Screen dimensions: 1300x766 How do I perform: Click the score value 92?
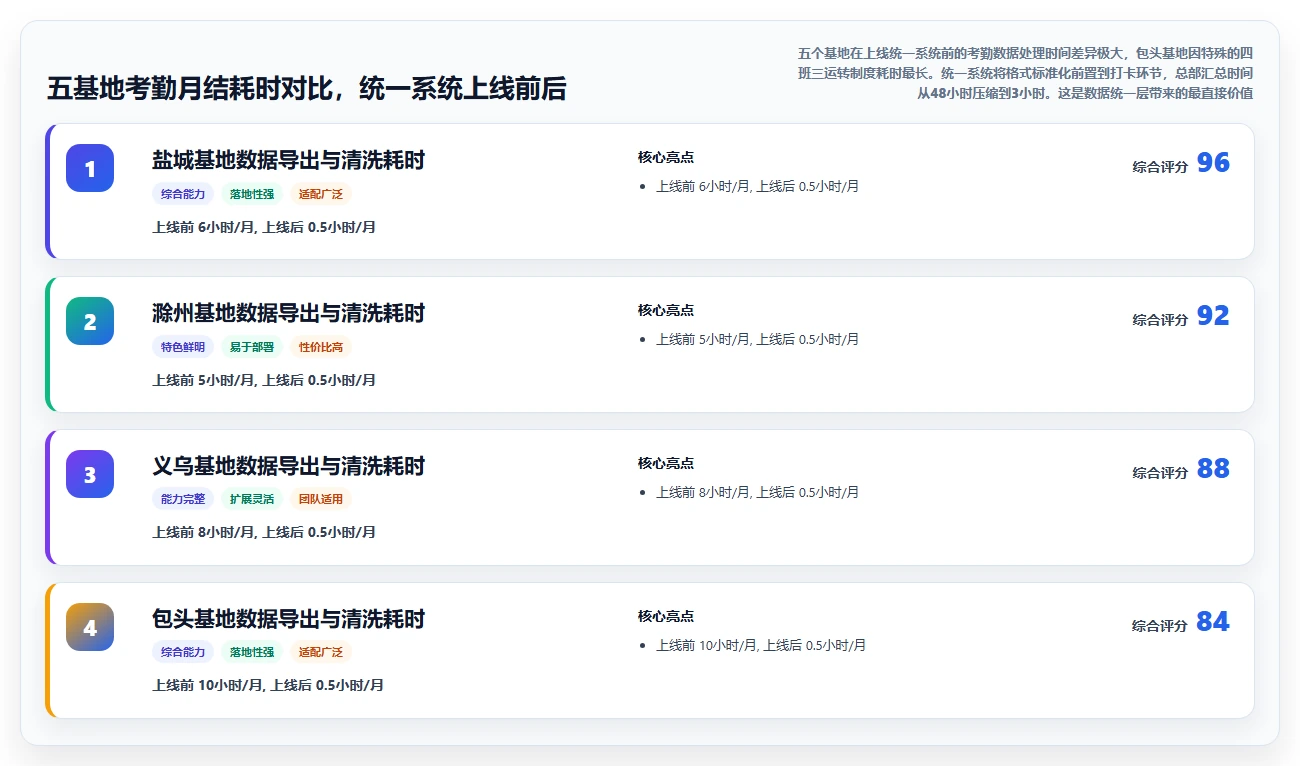[1213, 316]
